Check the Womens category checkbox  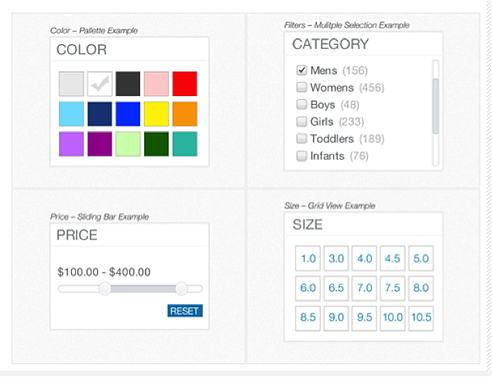pyautogui.click(x=302, y=87)
